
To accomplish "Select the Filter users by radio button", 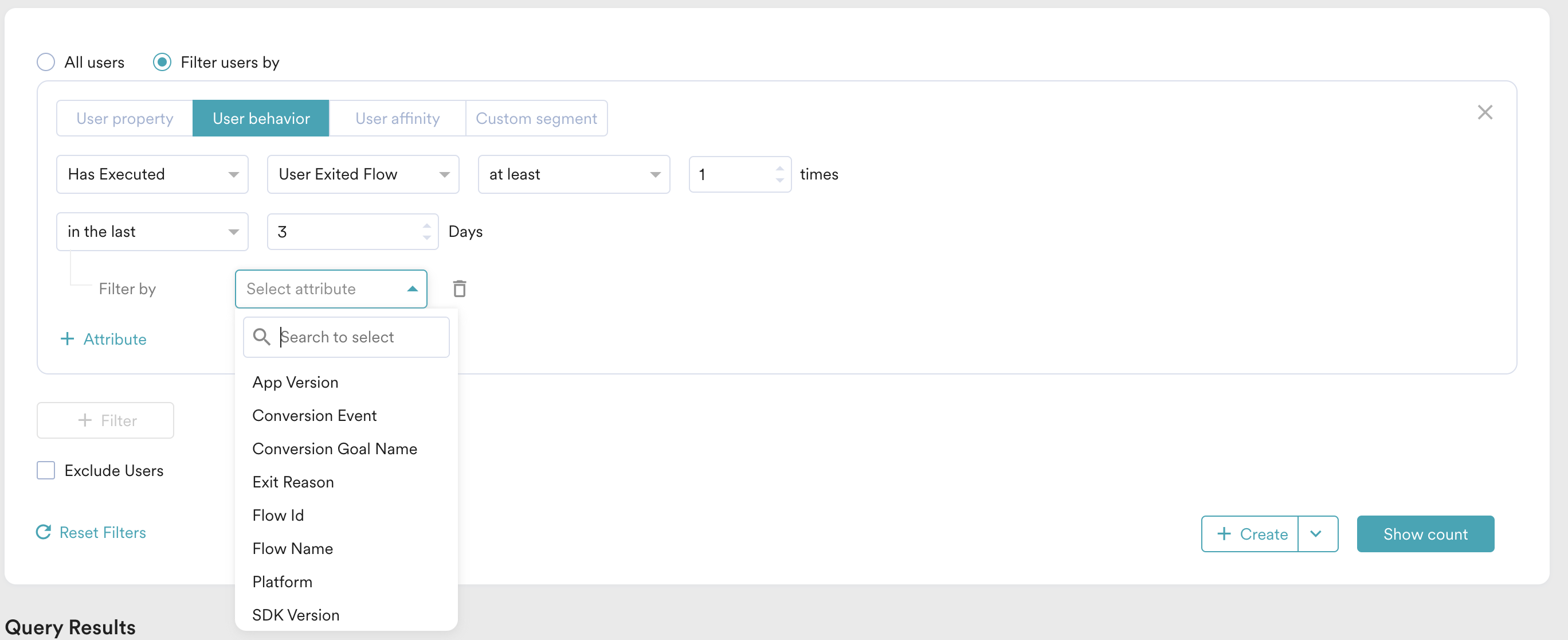I will coord(162,62).
